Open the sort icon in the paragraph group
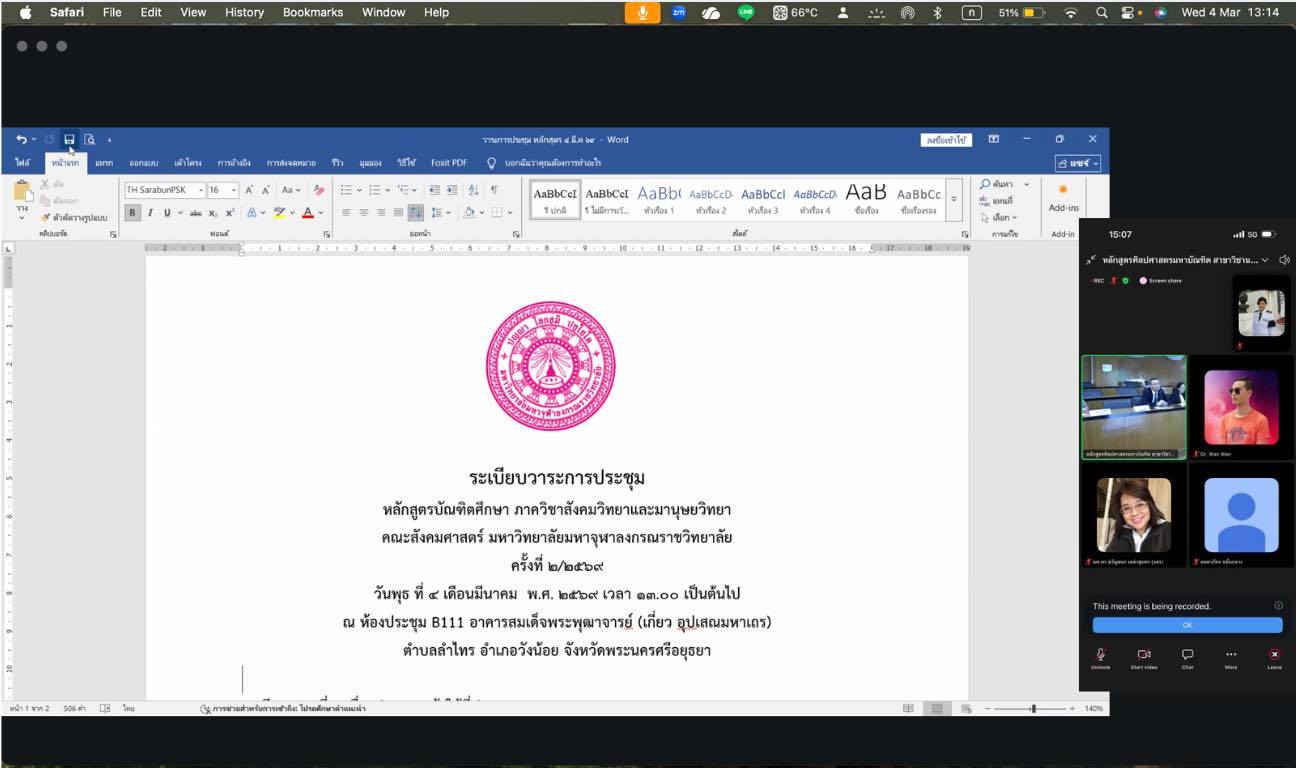Image resolution: width=1296 pixels, height=768 pixels. [x=473, y=190]
